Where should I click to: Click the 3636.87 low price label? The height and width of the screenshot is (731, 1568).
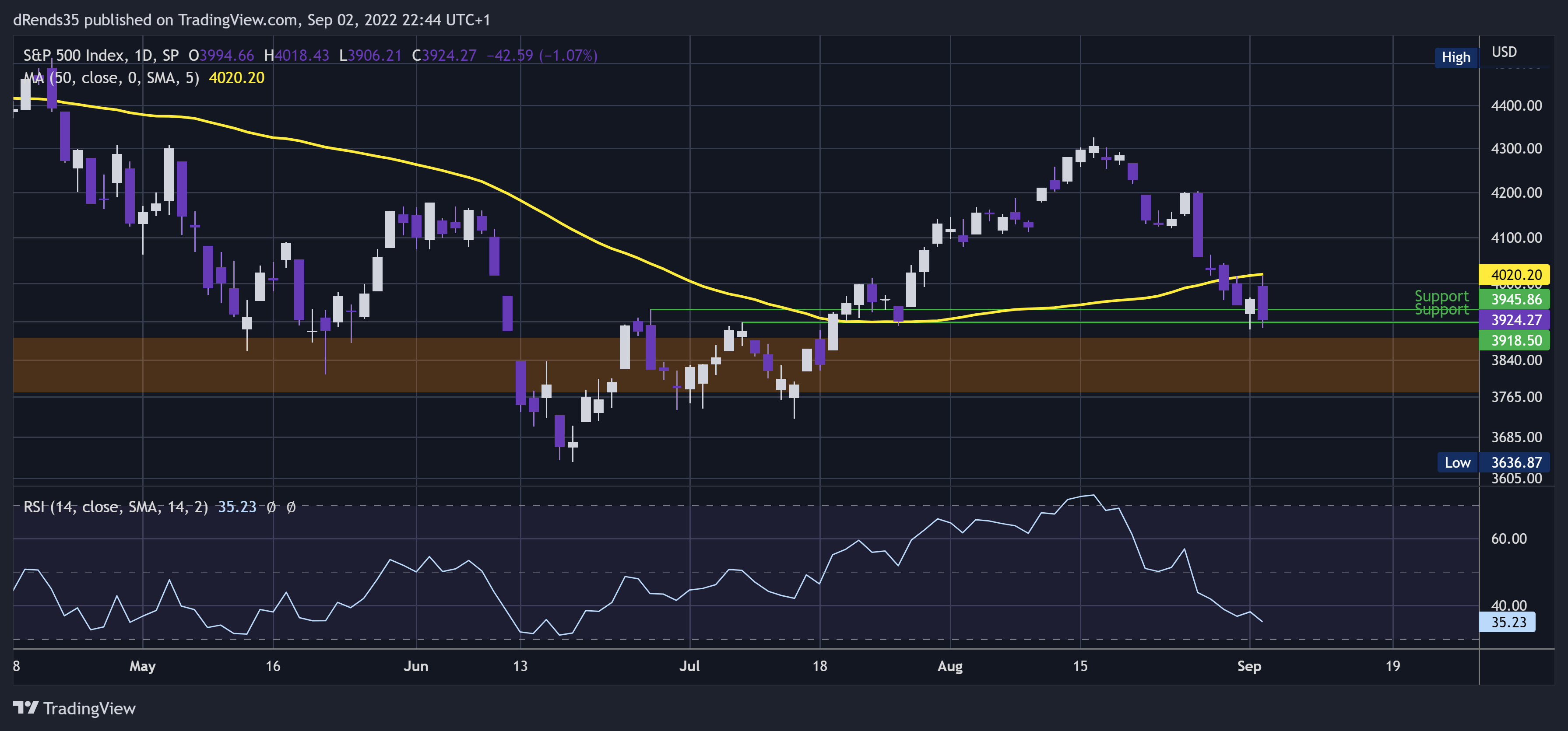(1515, 463)
